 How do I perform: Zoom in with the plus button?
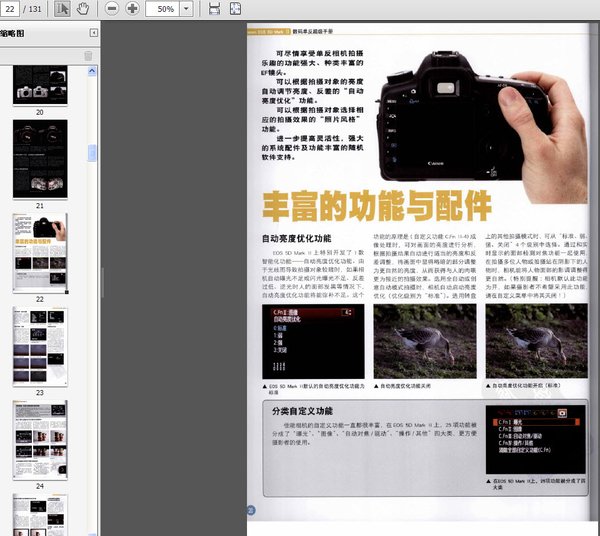(x=132, y=9)
